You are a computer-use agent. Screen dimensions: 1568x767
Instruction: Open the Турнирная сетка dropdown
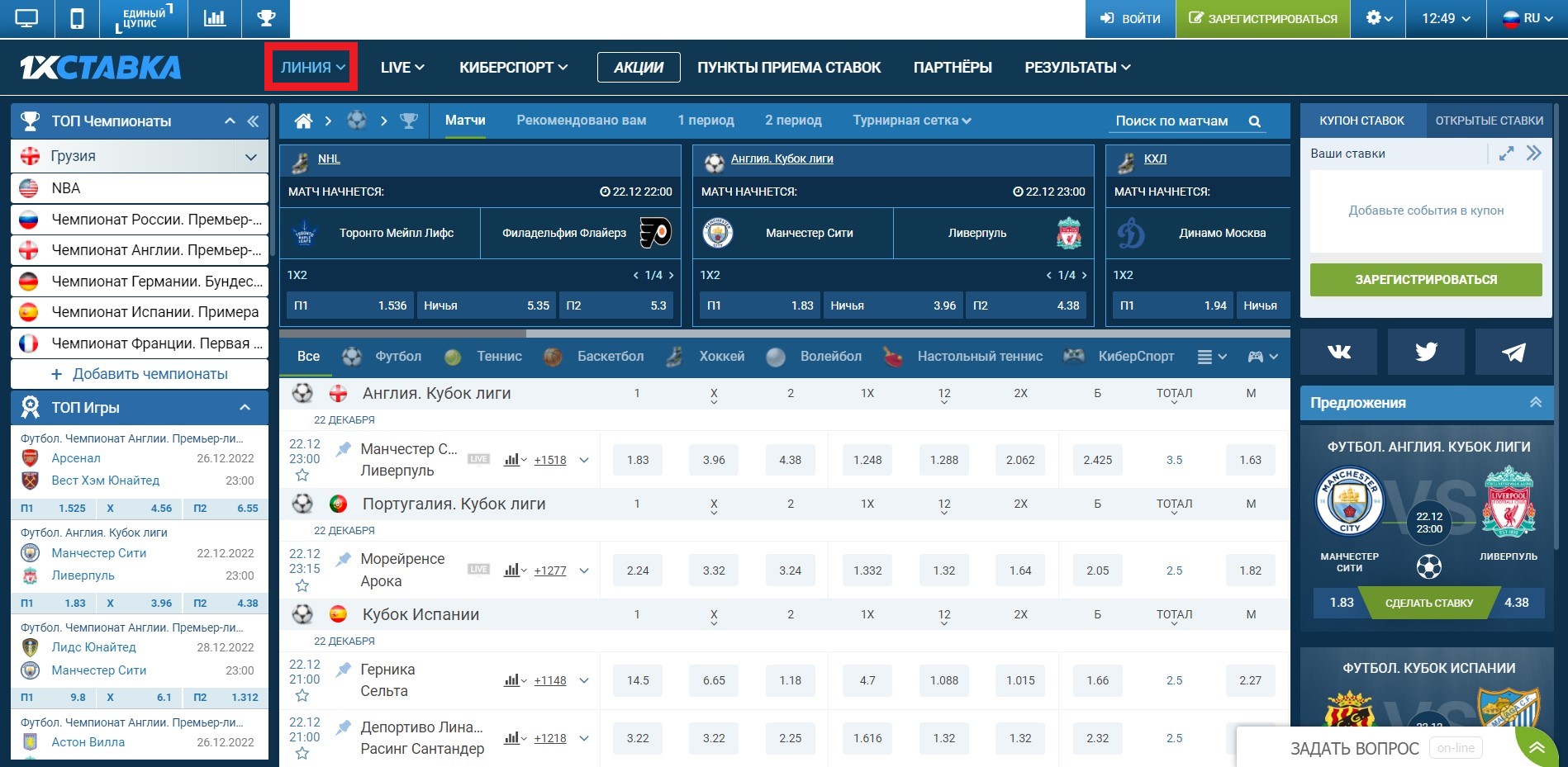(x=912, y=121)
